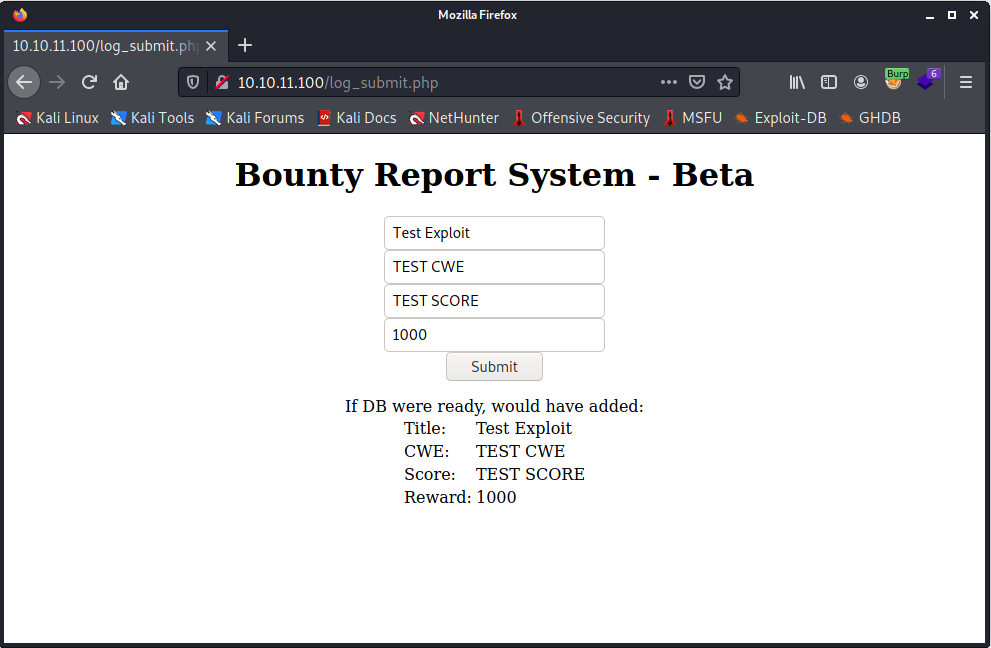Click the 'If DB were ready' message
Viewport: 991px width, 648px height.
point(494,406)
